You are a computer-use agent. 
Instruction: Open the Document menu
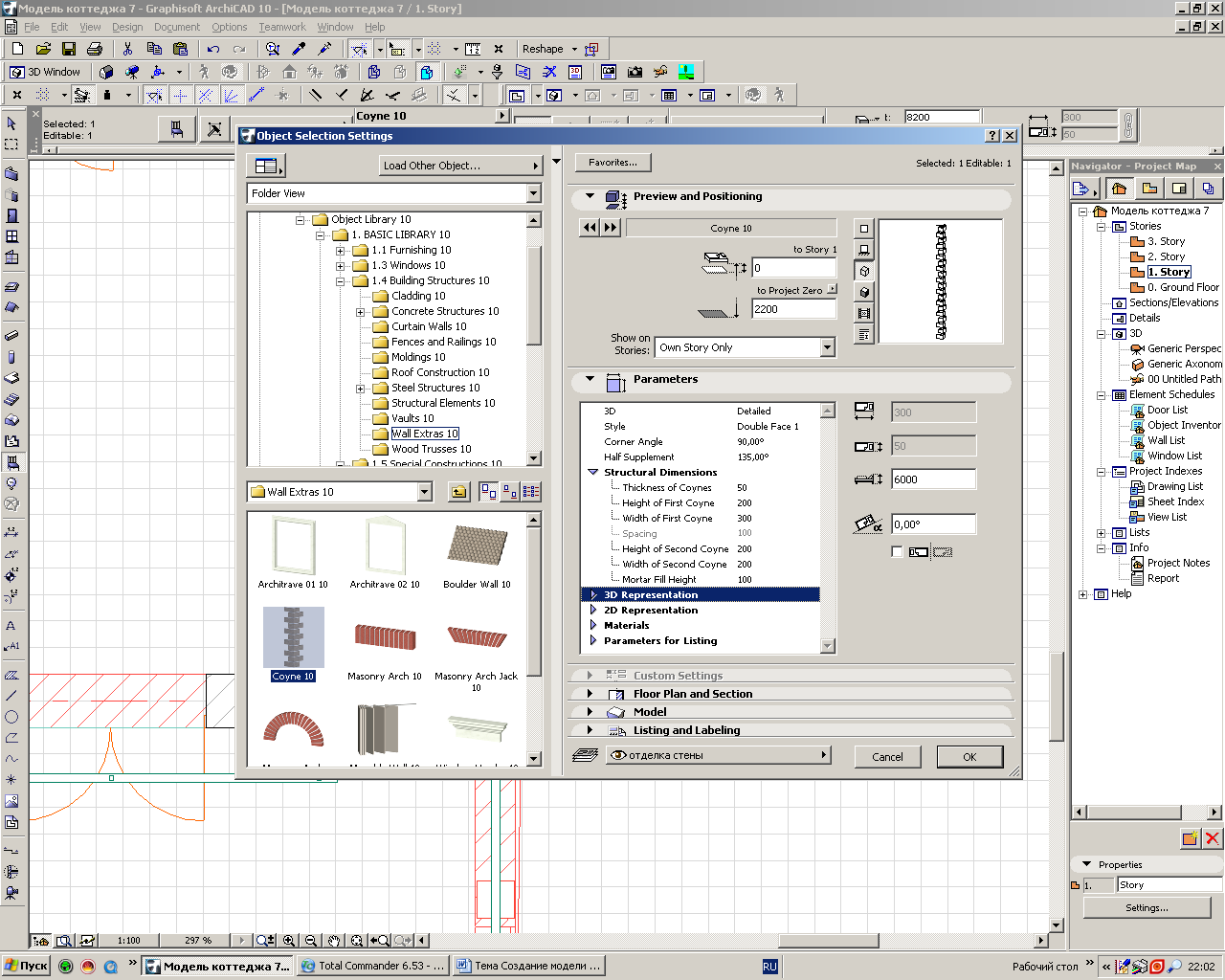pyautogui.click(x=177, y=27)
